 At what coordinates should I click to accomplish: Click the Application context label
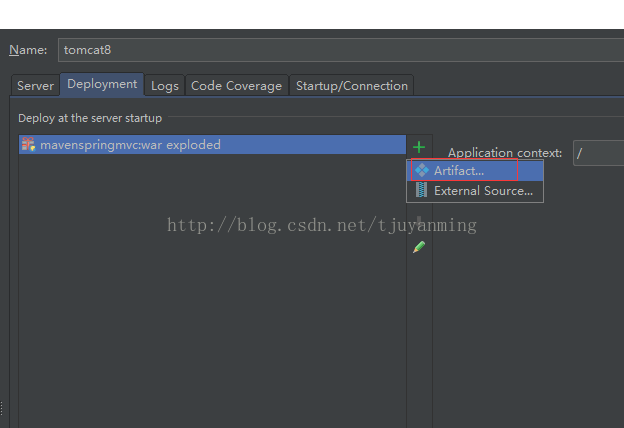[x=504, y=153]
